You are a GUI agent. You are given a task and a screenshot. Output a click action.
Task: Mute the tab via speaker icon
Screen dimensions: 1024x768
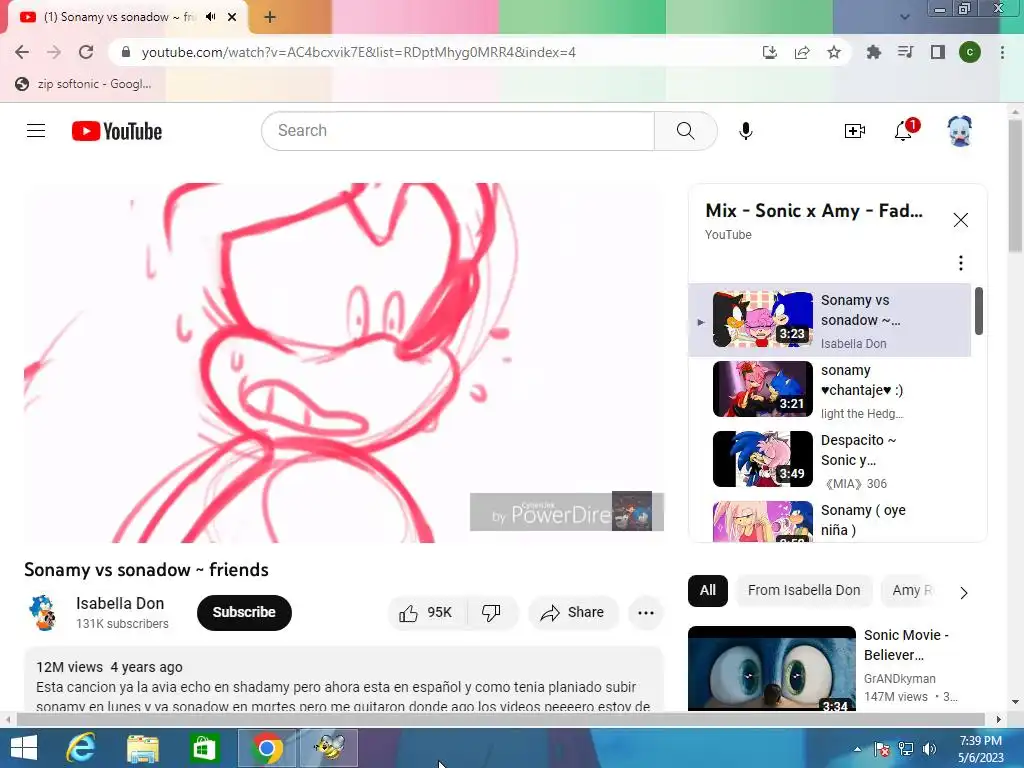210,17
